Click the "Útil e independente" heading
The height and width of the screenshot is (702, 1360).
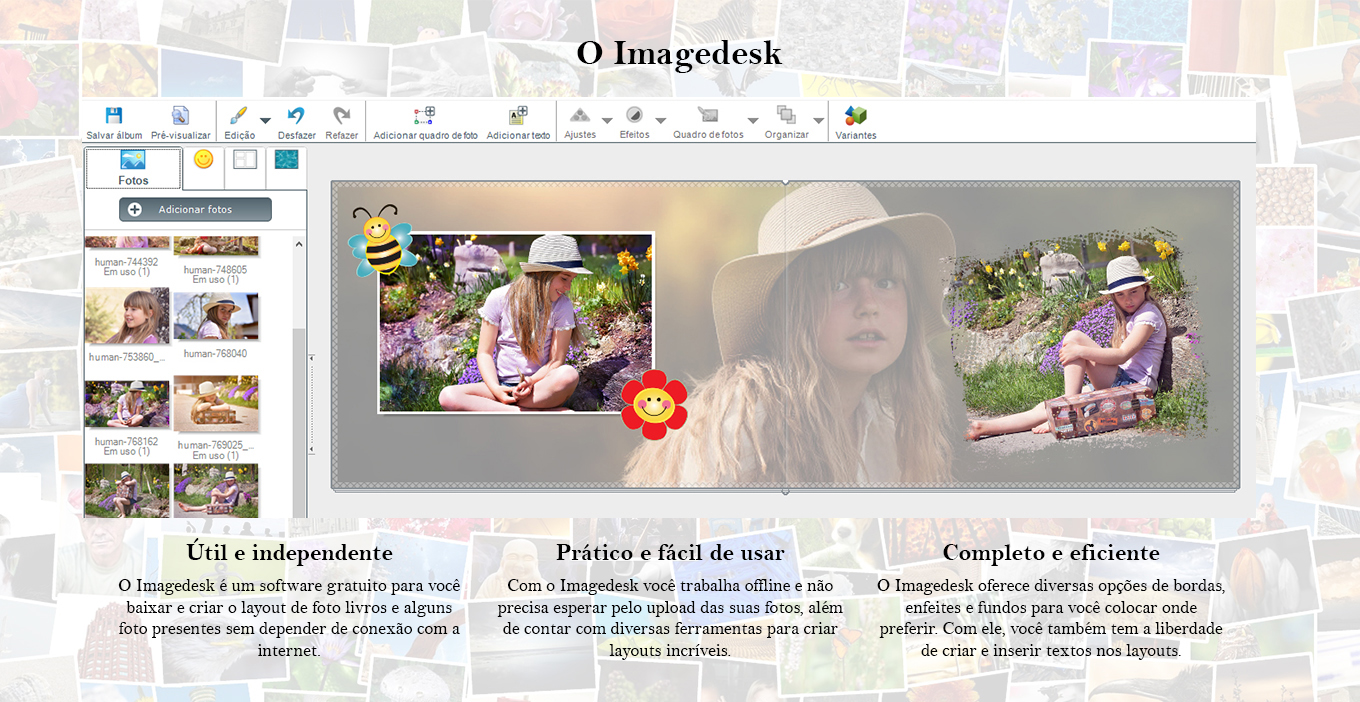coord(290,552)
